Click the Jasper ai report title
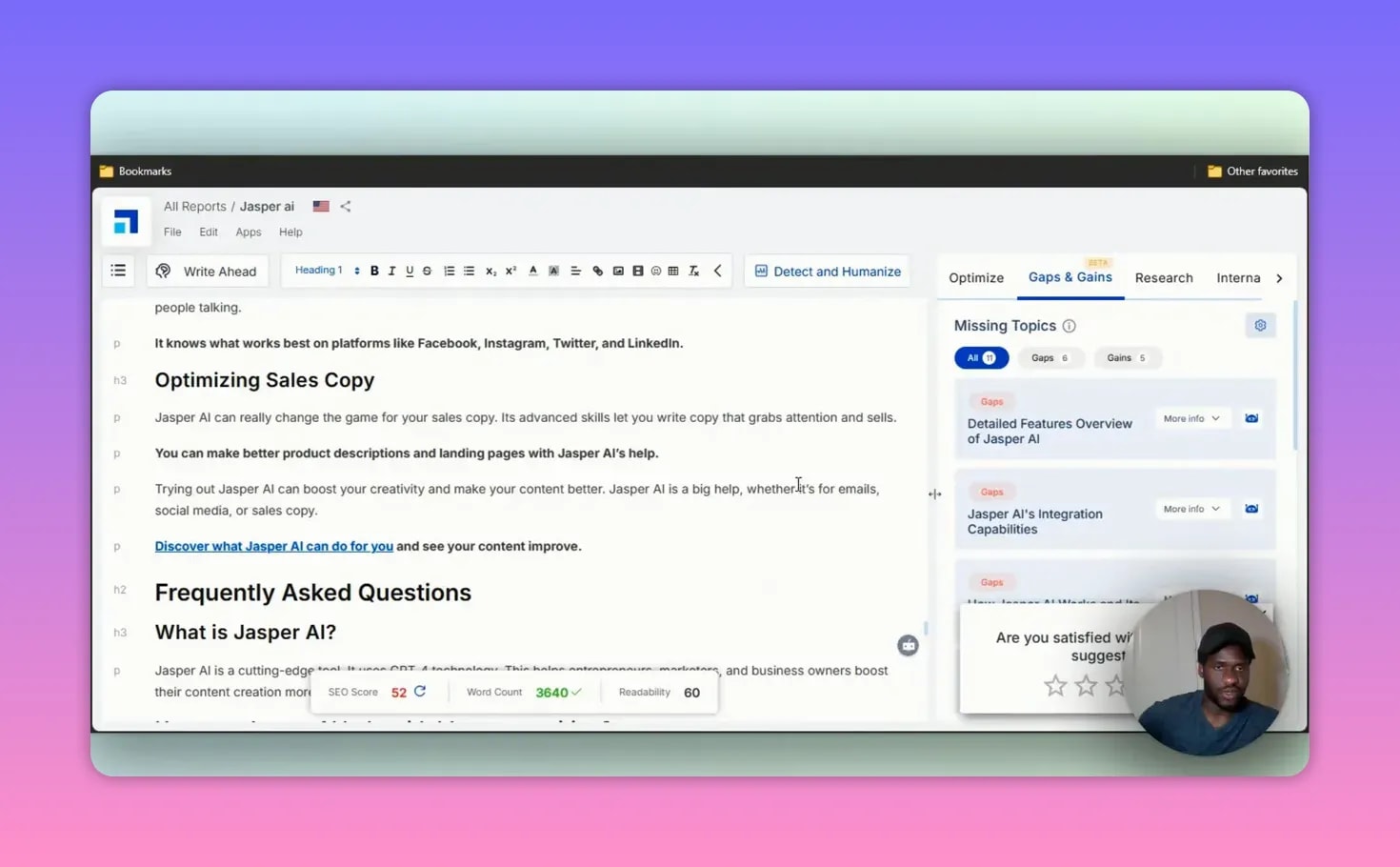 267,207
